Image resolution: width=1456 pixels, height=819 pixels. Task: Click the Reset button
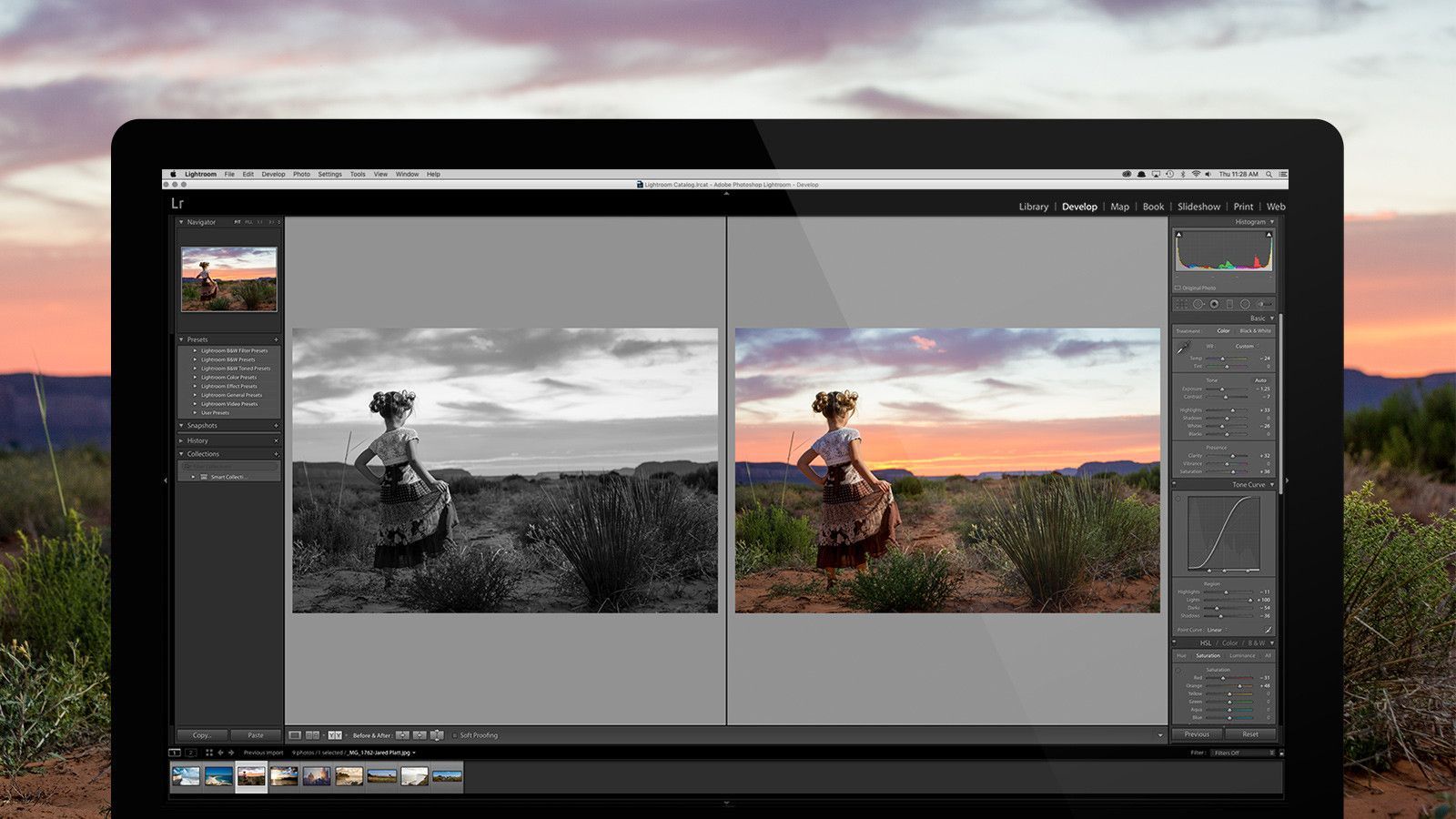coord(1250,733)
